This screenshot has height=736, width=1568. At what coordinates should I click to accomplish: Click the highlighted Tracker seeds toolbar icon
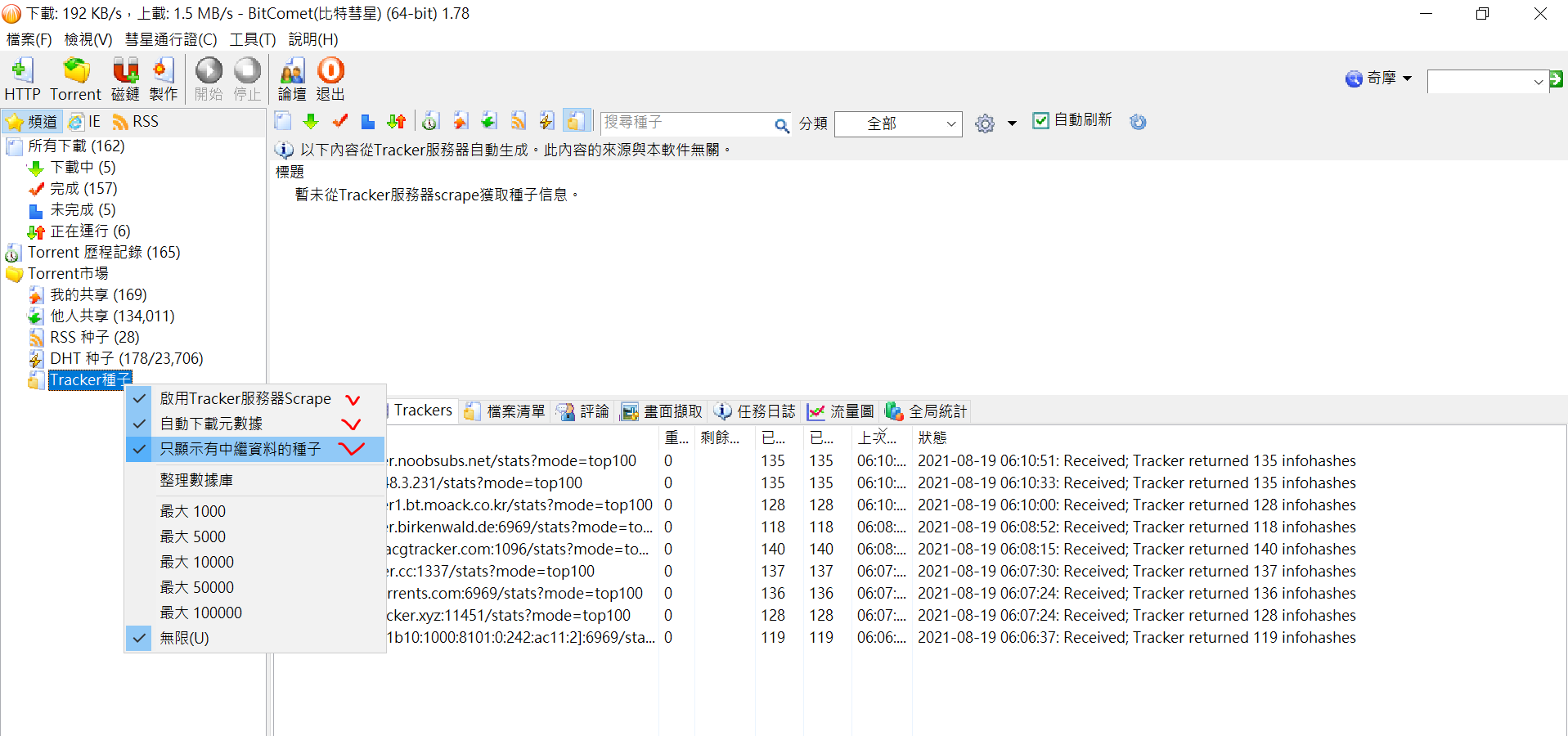click(x=576, y=121)
